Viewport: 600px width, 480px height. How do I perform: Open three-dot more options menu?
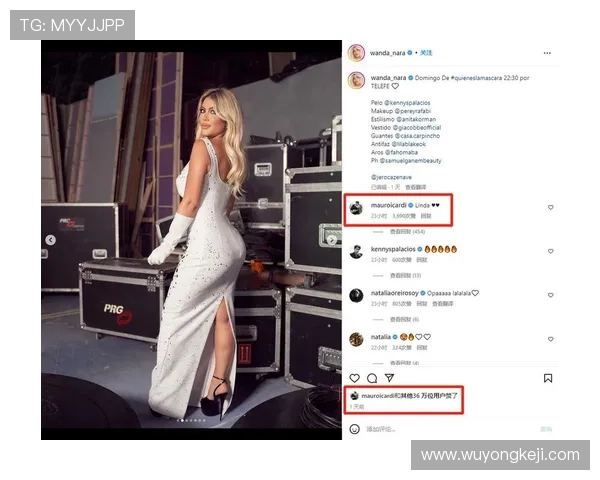[547, 53]
